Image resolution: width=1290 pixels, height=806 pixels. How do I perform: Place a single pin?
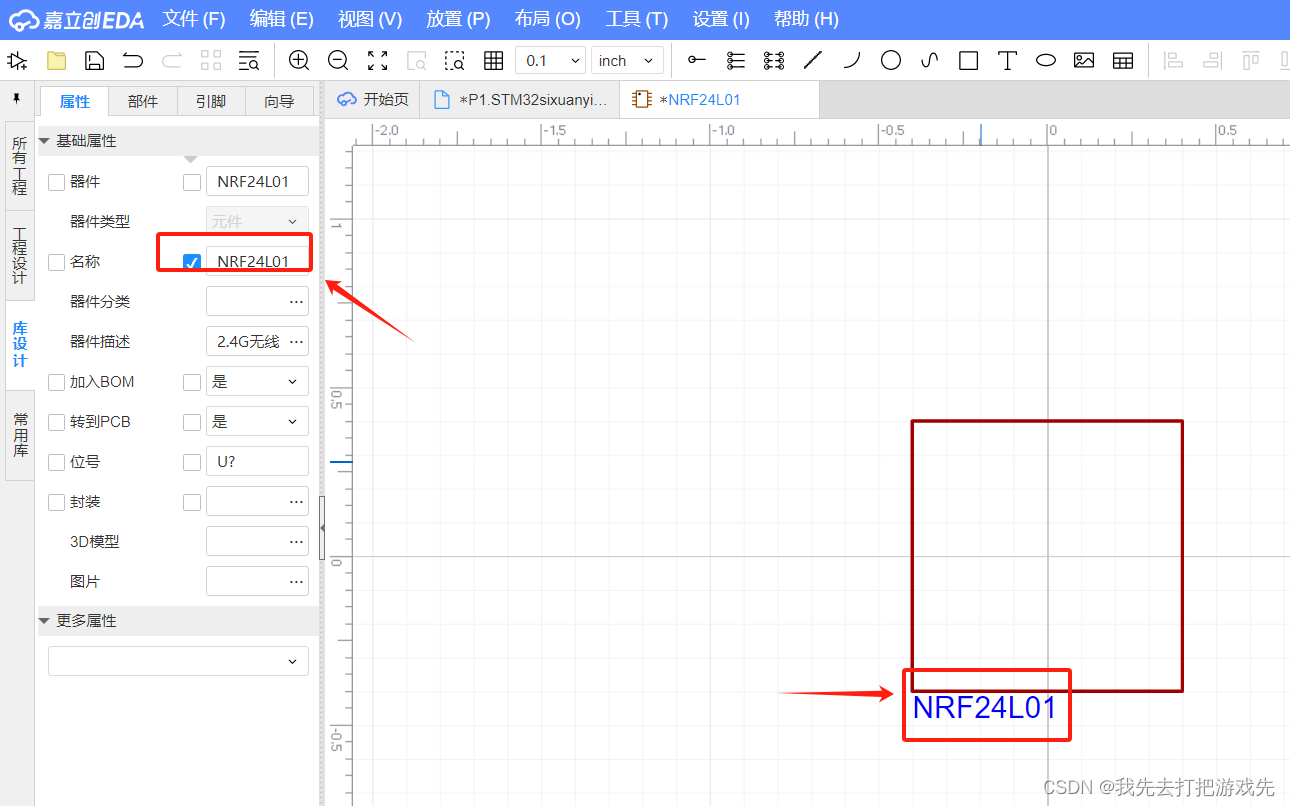click(x=697, y=61)
